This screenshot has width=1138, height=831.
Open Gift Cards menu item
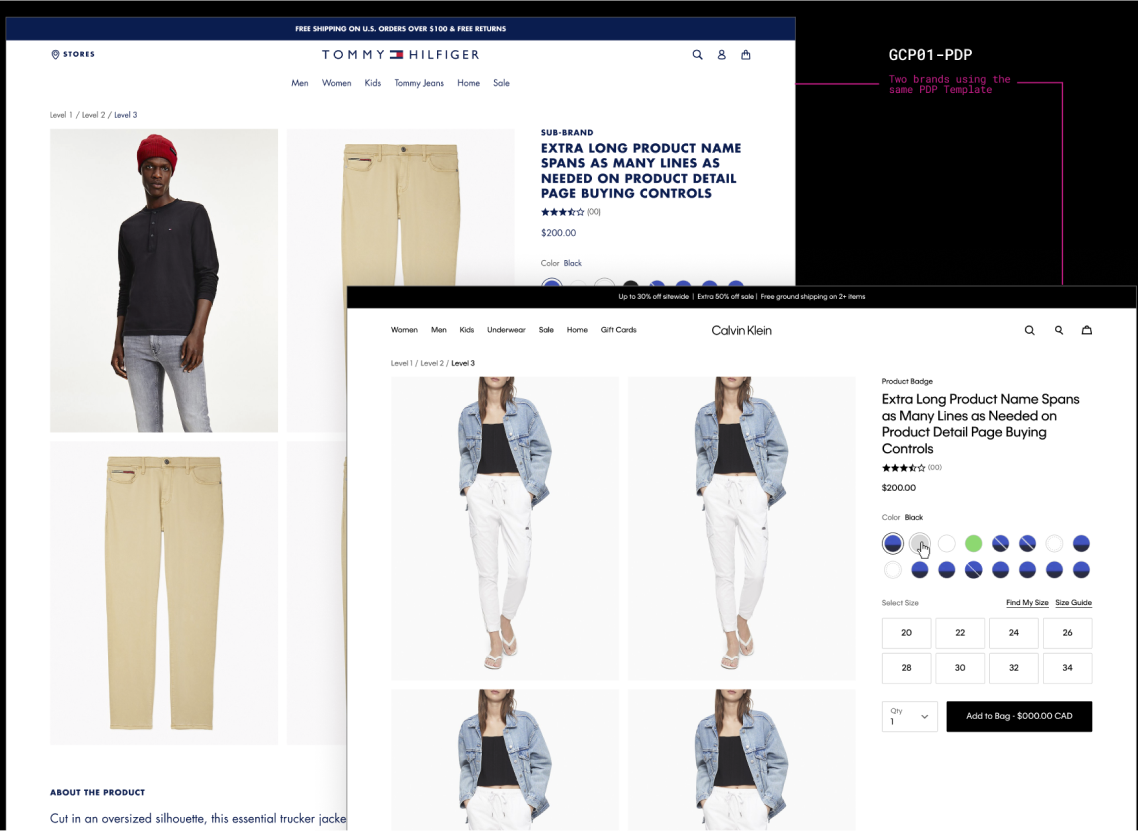pos(618,329)
